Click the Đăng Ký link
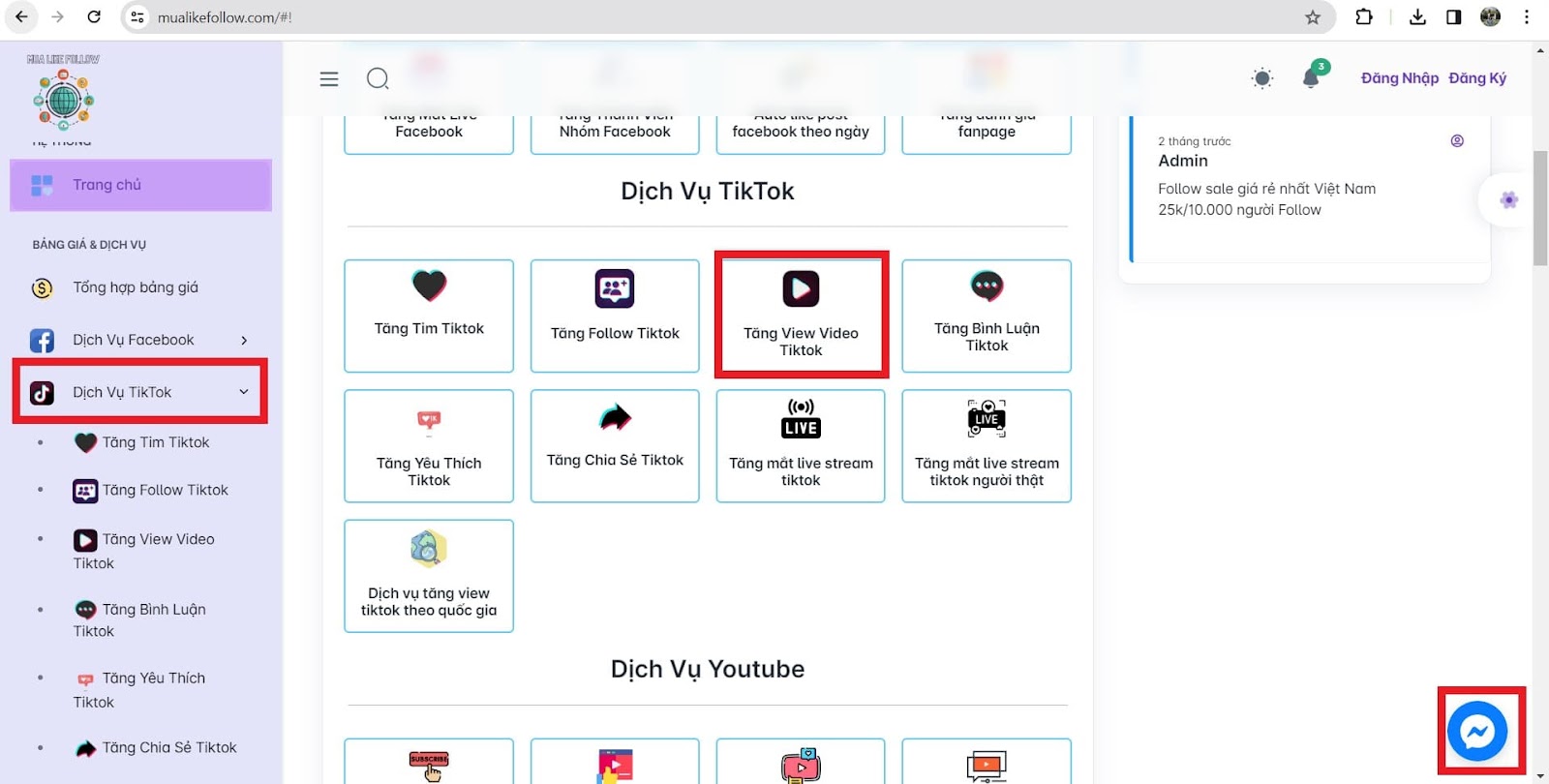This screenshot has height=784, width=1549. [x=1477, y=78]
